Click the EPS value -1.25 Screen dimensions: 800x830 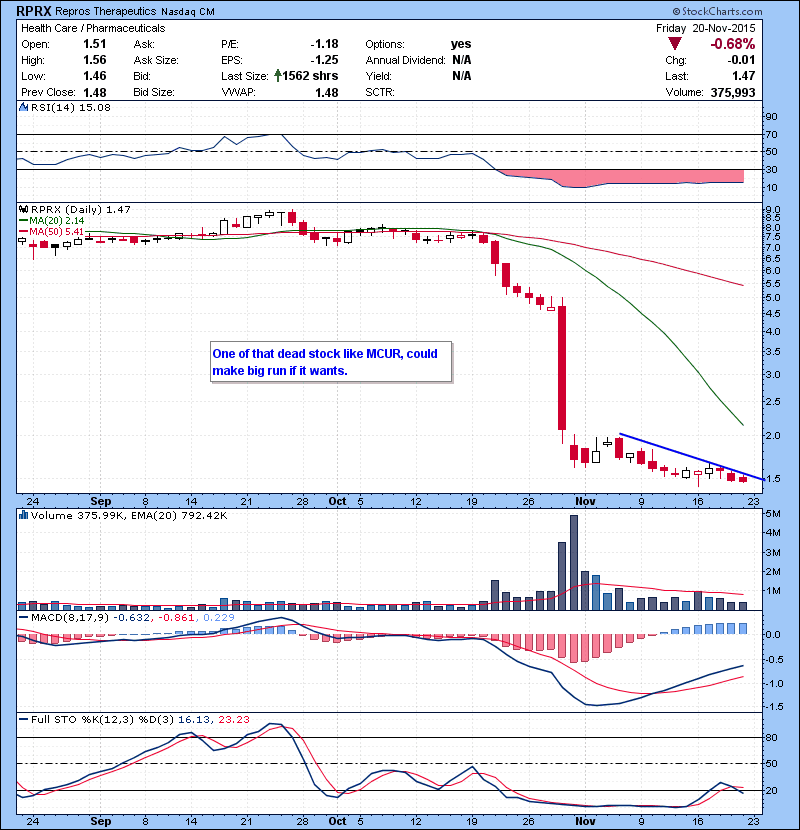(x=324, y=60)
